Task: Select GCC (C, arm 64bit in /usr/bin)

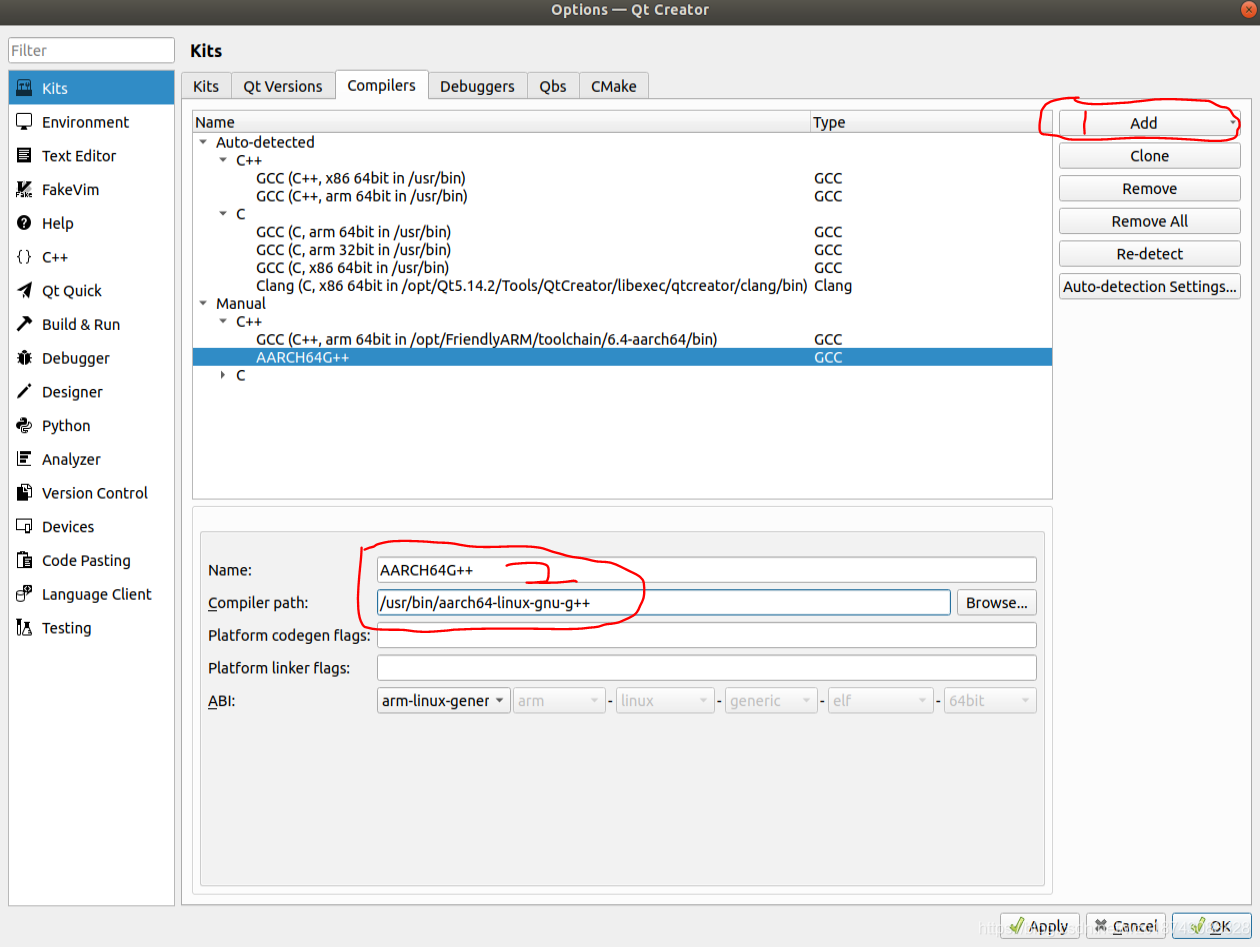Action: 622,232
